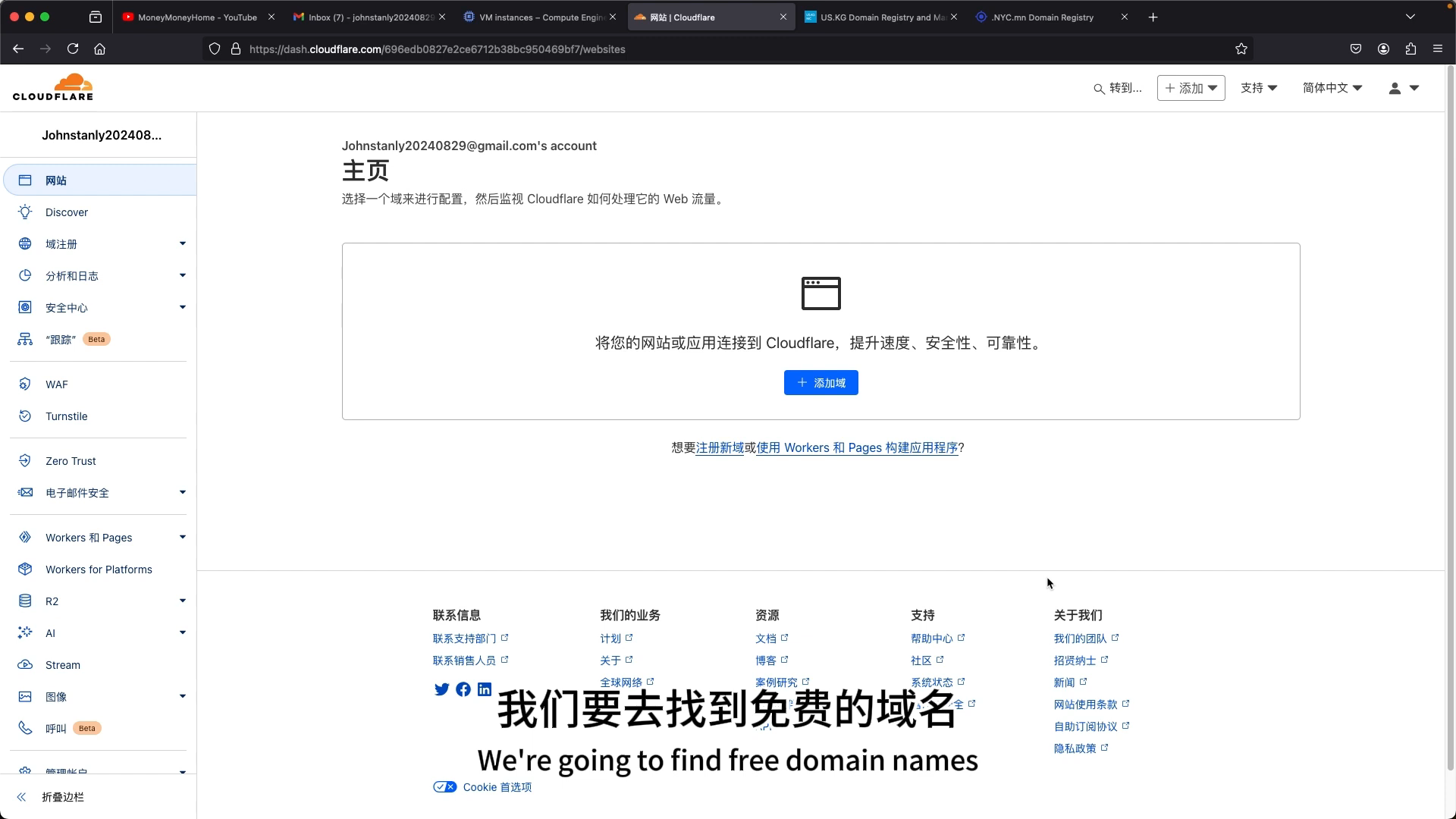The height and width of the screenshot is (819, 1456).
Task: Click the 呼叫 phone icon
Action: click(25, 728)
